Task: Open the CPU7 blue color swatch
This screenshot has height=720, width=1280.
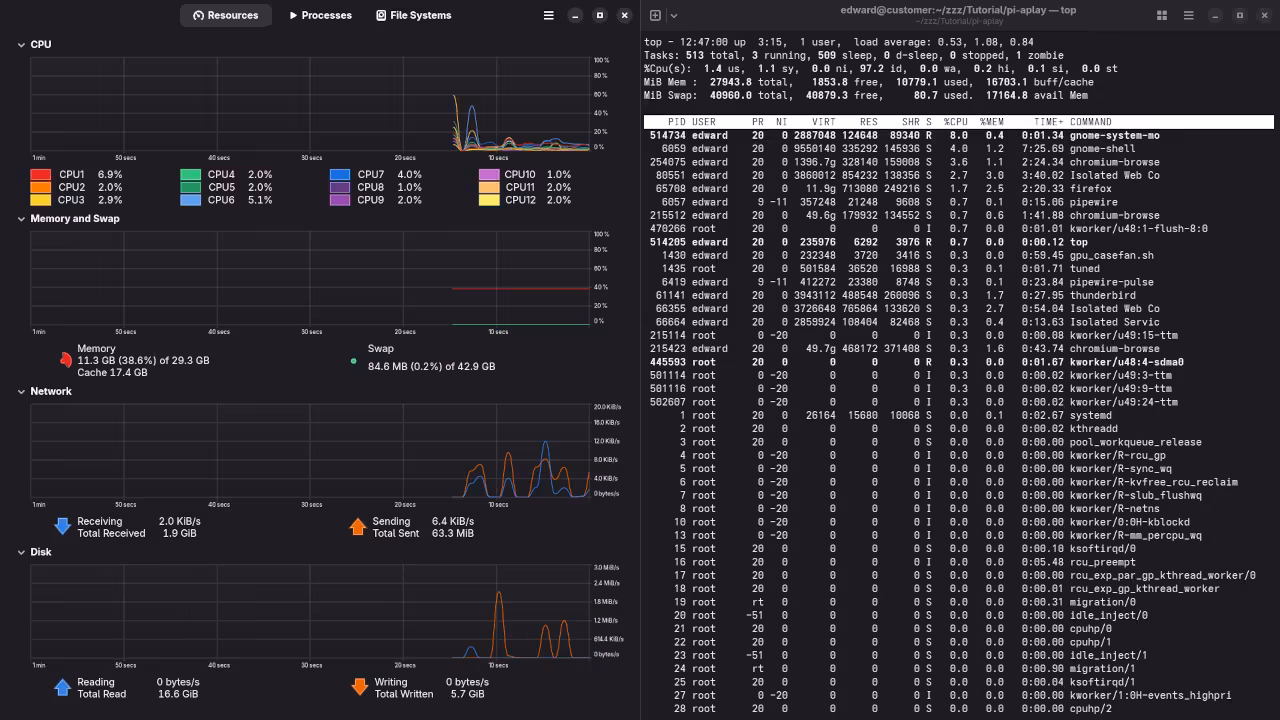Action: pos(340,175)
